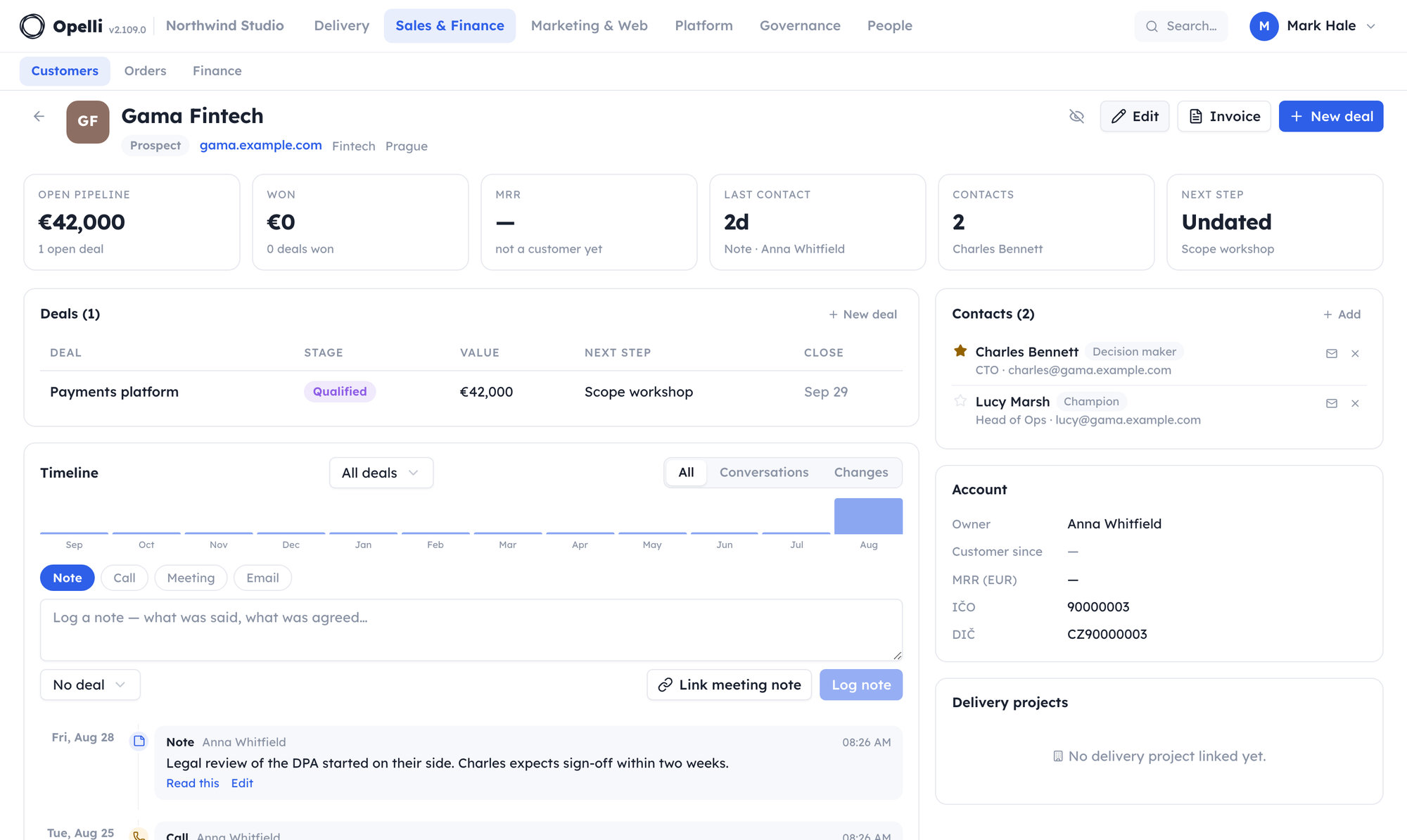Create an Invoice for Gama Fintech
This screenshot has height=840, width=1407.
point(1224,116)
